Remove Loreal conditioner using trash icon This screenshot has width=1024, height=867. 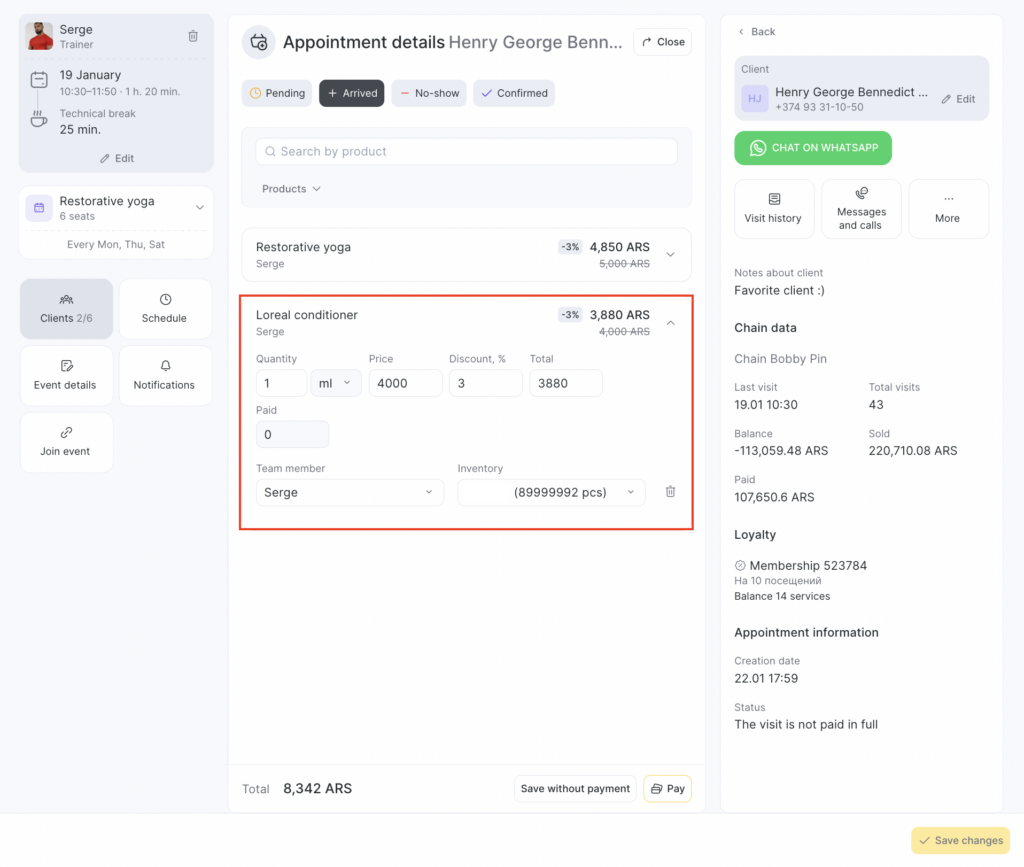pyautogui.click(x=670, y=492)
